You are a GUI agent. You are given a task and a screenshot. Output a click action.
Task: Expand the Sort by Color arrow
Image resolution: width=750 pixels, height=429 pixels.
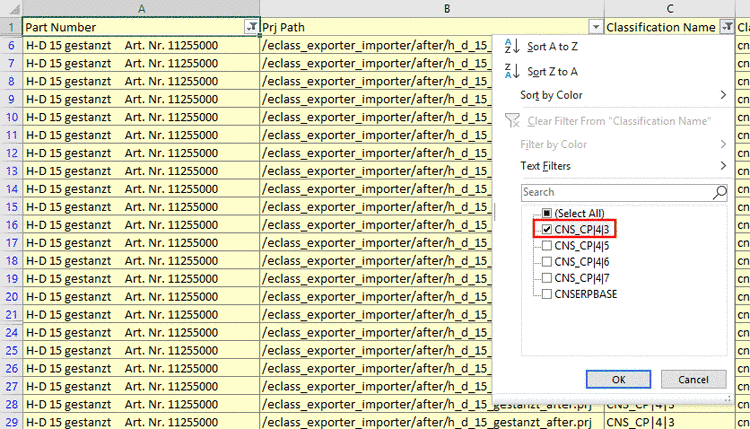point(723,95)
